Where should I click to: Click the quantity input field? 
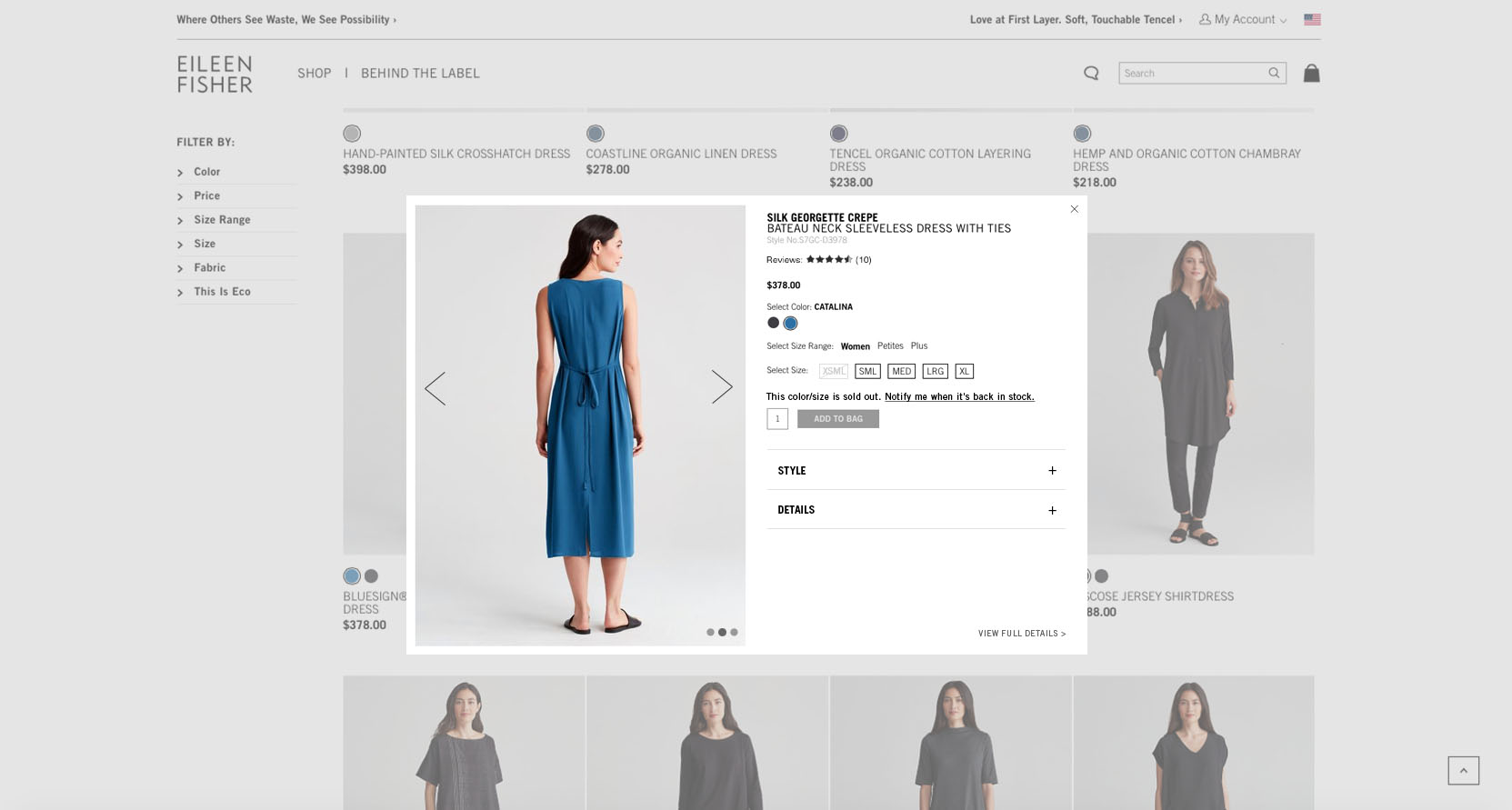[x=777, y=418]
